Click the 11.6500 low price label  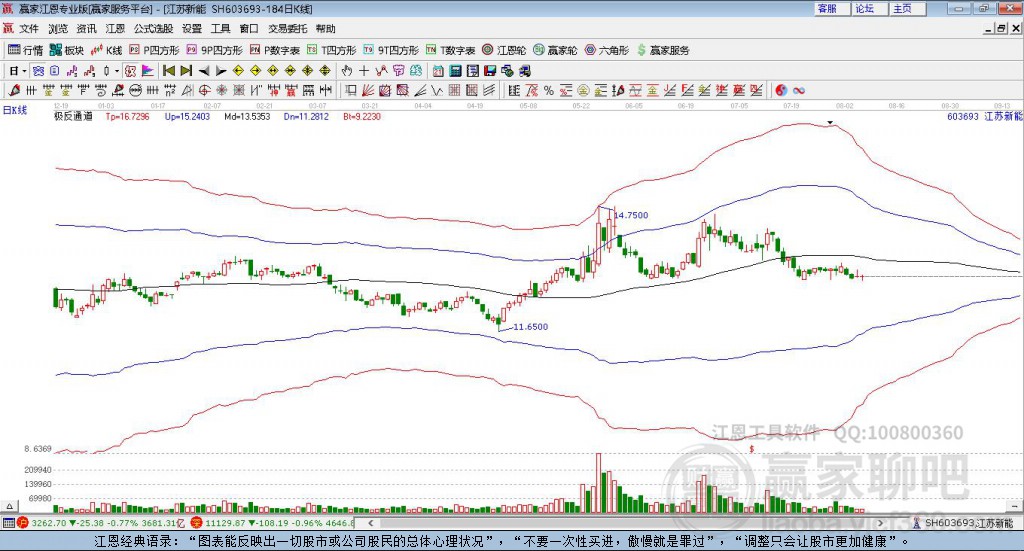tap(531, 327)
